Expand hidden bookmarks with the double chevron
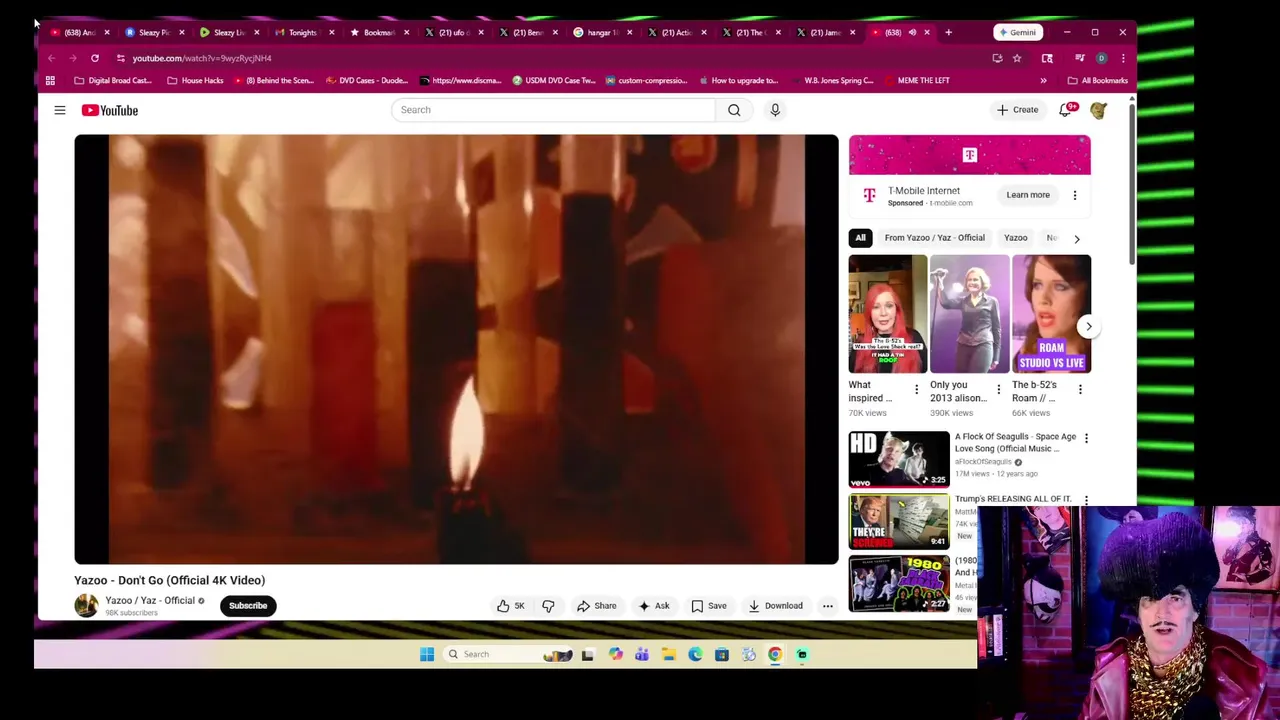 1043,80
